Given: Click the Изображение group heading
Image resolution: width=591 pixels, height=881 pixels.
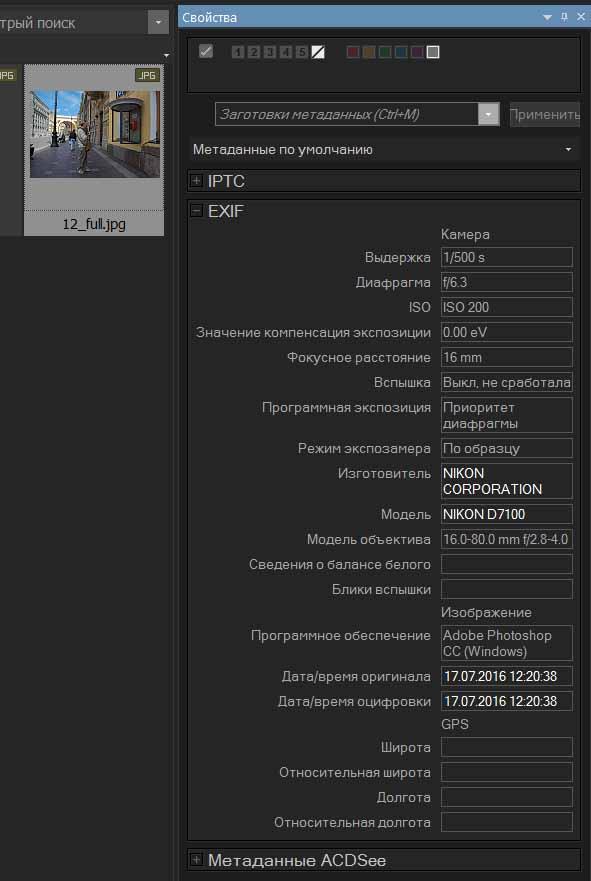Looking at the screenshot, I should [486, 612].
